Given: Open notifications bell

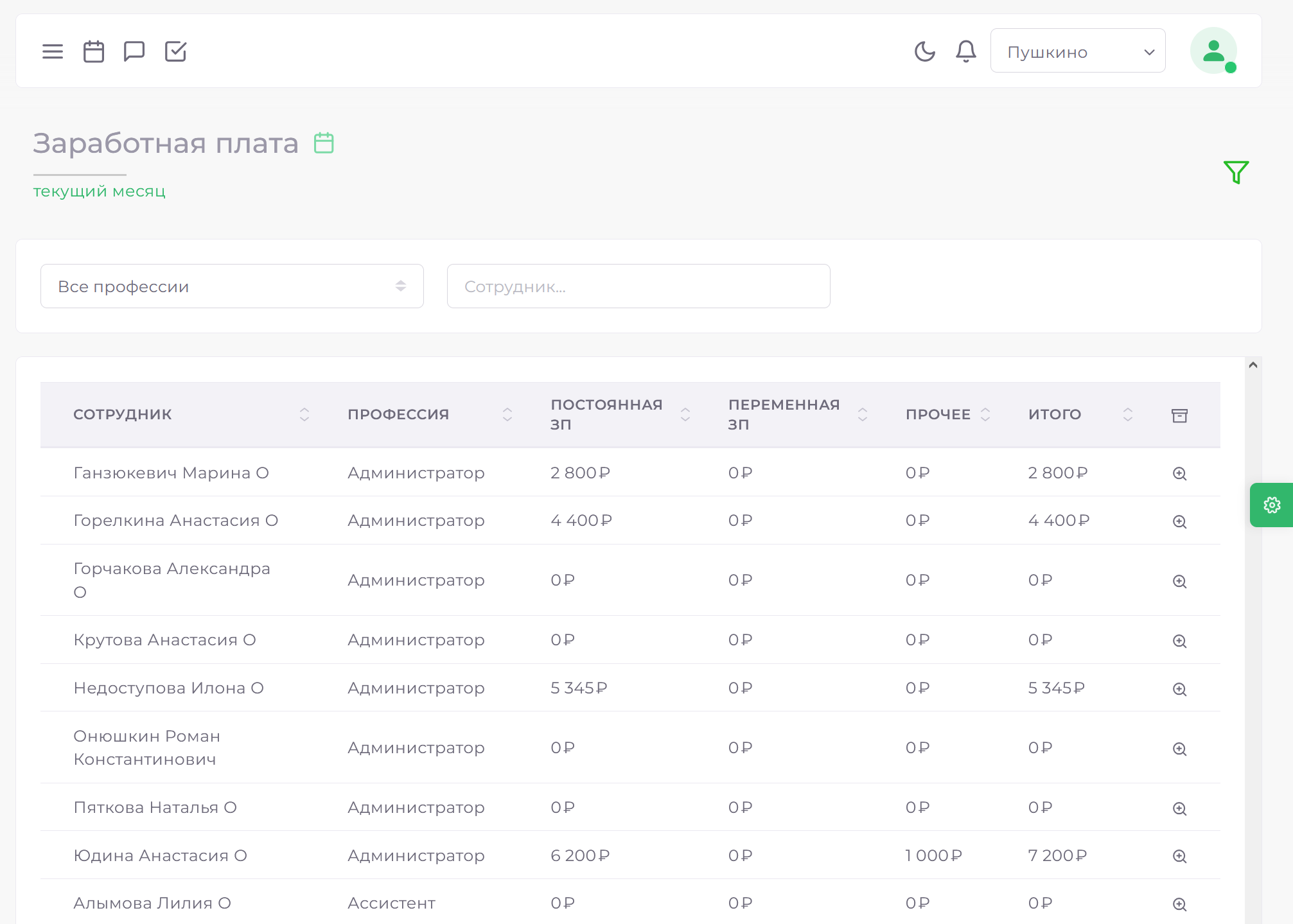Looking at the screenshot, I should point(966,51).
